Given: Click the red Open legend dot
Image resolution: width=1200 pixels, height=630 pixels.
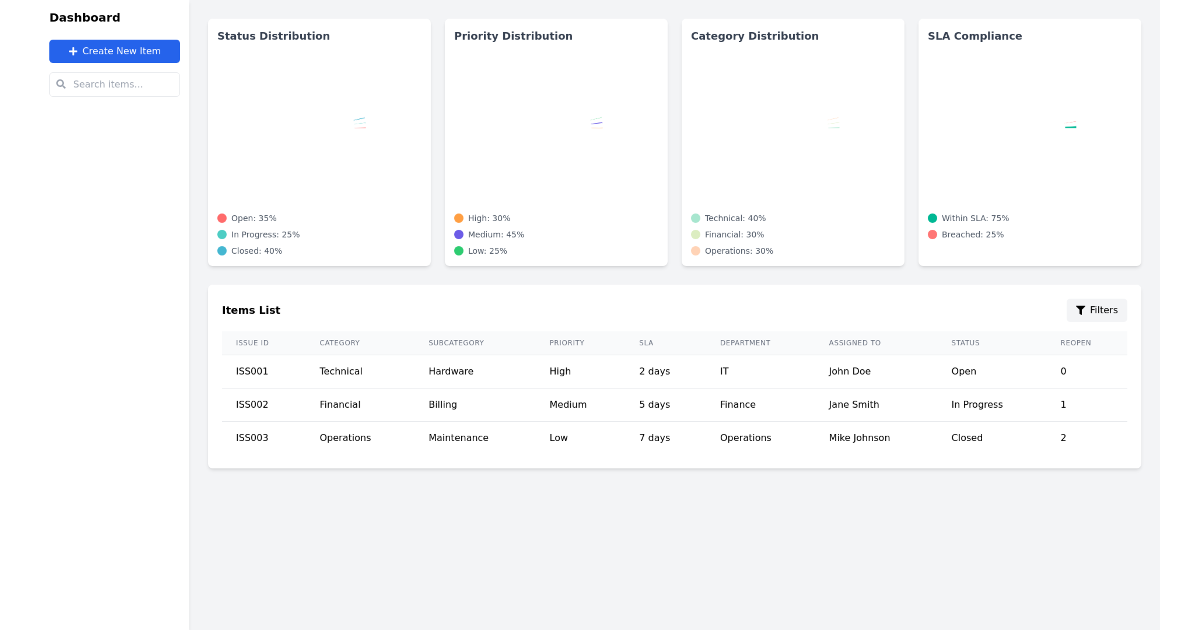Looking at the screenshot, I should point(222,218).
